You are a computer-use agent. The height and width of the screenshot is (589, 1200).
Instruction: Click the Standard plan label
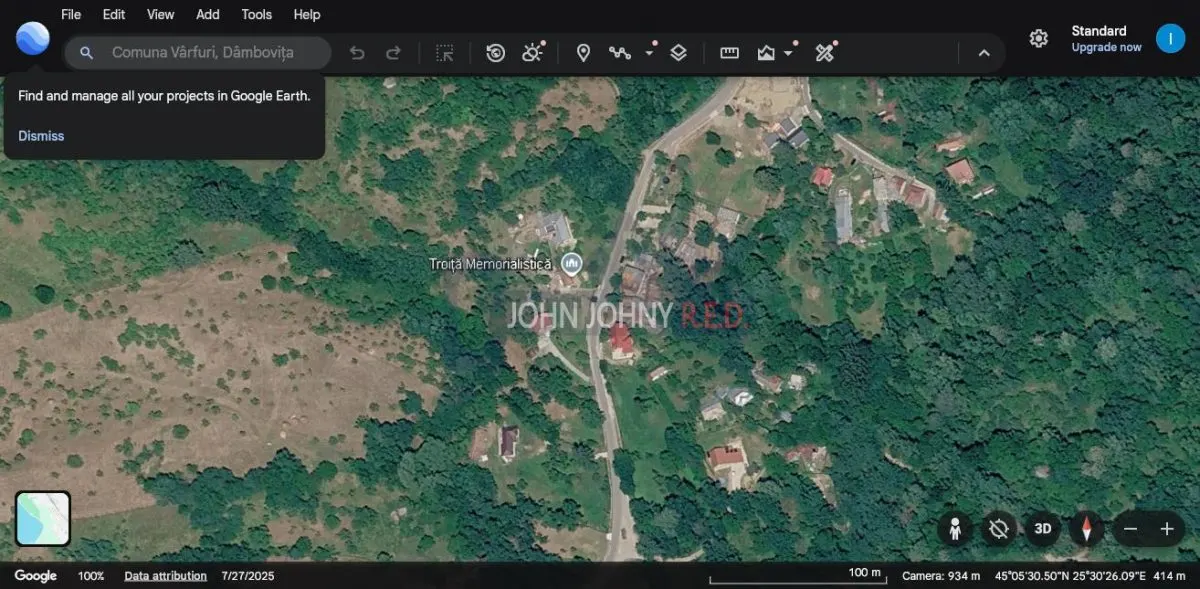1099,31
